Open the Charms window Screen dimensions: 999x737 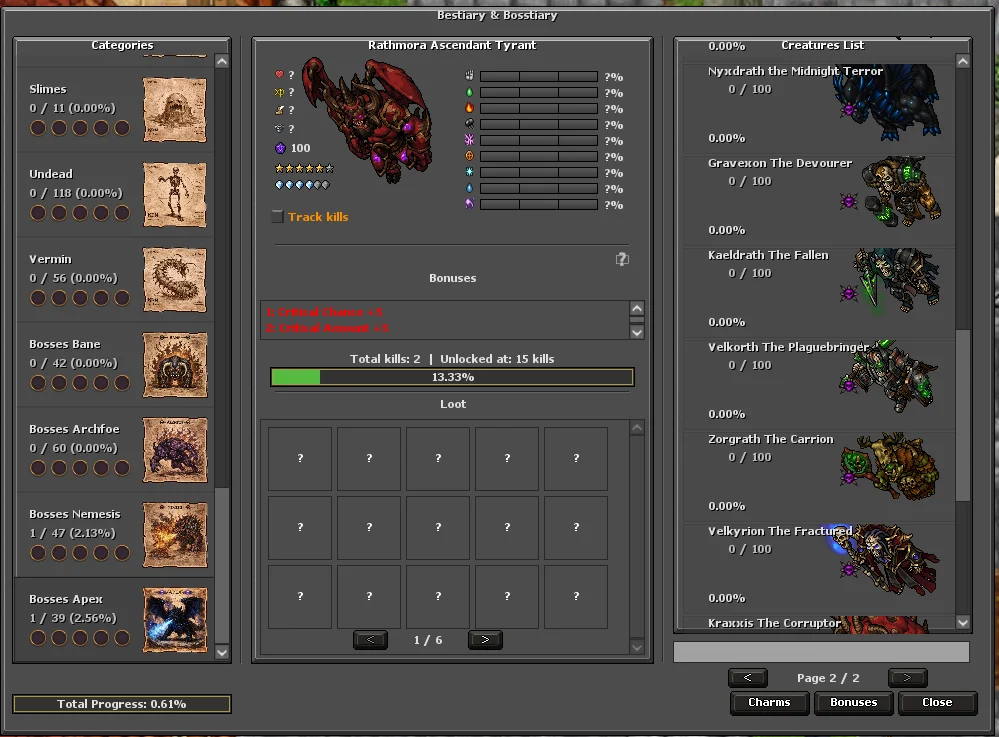[x=769, y=703]
